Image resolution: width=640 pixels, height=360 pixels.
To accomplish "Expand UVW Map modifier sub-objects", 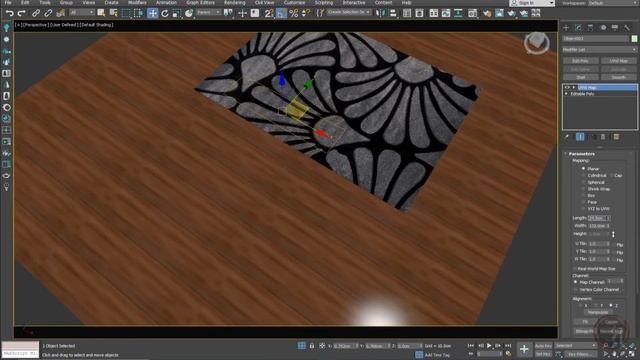I will [574, 87].
